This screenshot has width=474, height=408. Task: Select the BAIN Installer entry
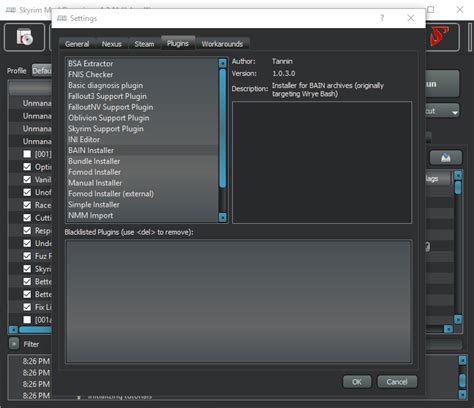(143, 150)
